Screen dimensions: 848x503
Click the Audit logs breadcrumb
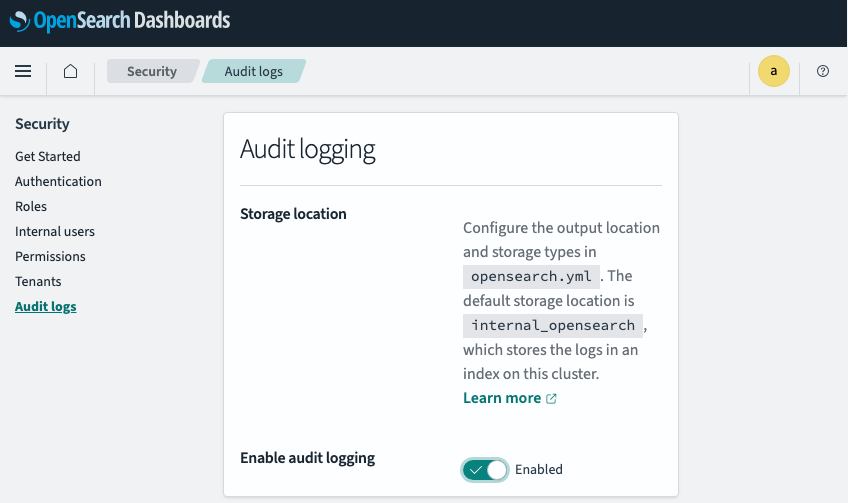point(254,71)
